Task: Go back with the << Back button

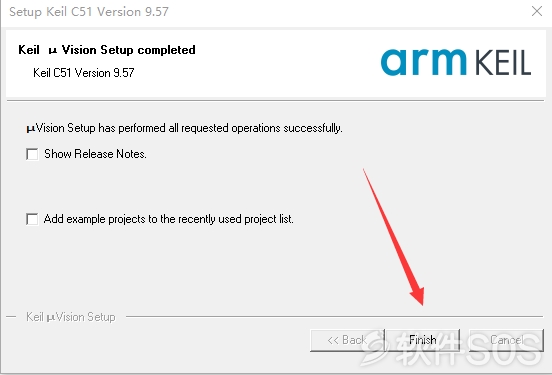Action: [x=347, y=340]
